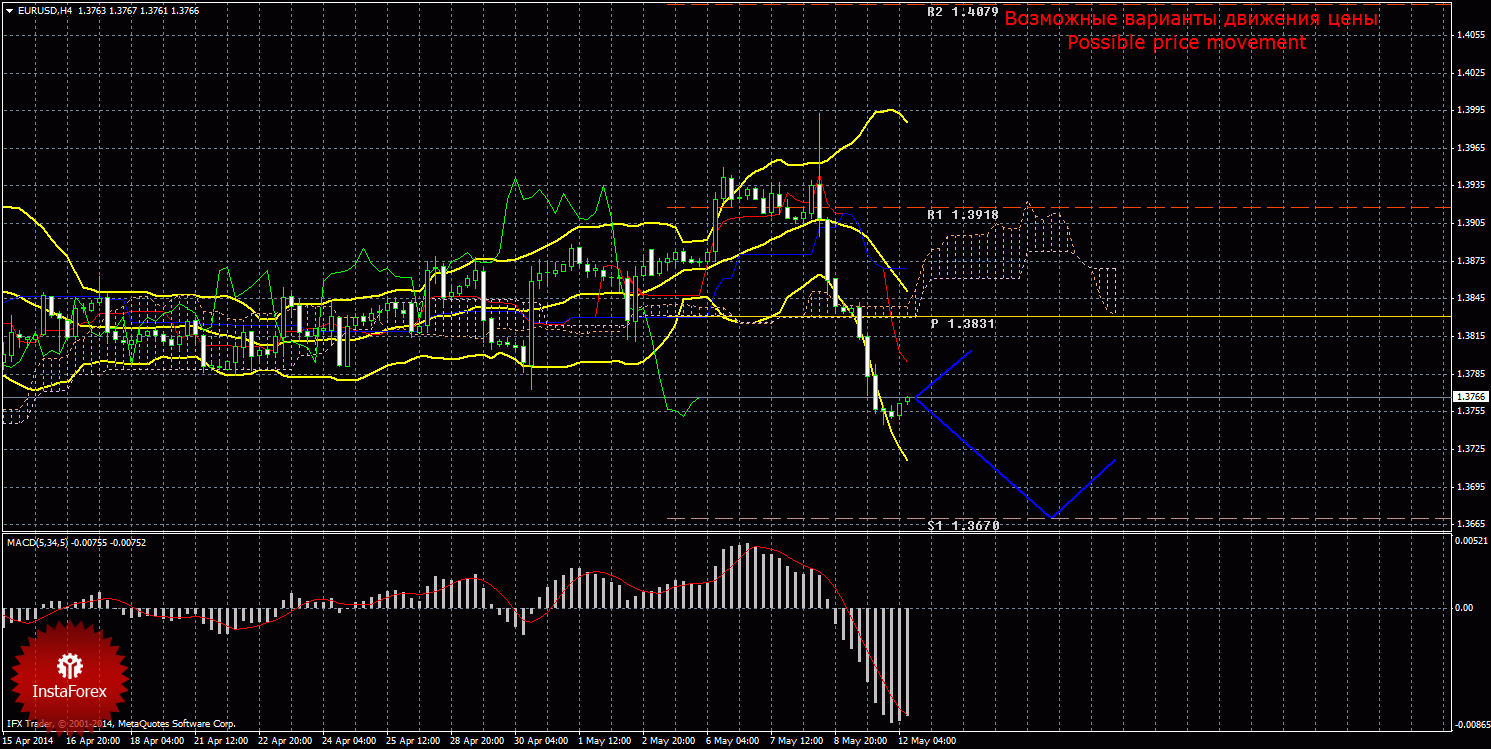Click the 1.3965 price axis label
1491x749 pixels.
click(x=1469, y=148)
